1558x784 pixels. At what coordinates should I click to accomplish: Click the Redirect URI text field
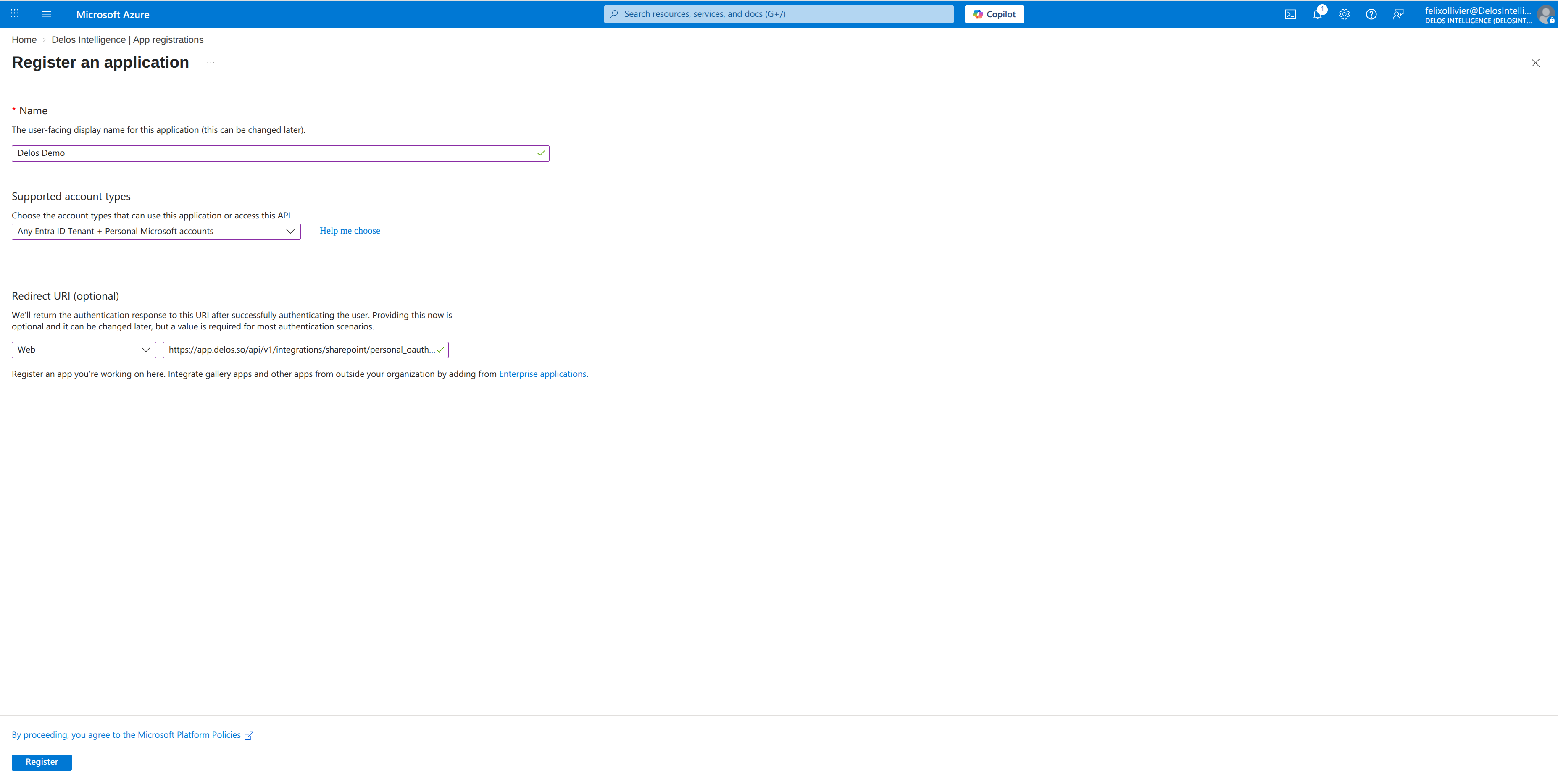coord(305,350)
